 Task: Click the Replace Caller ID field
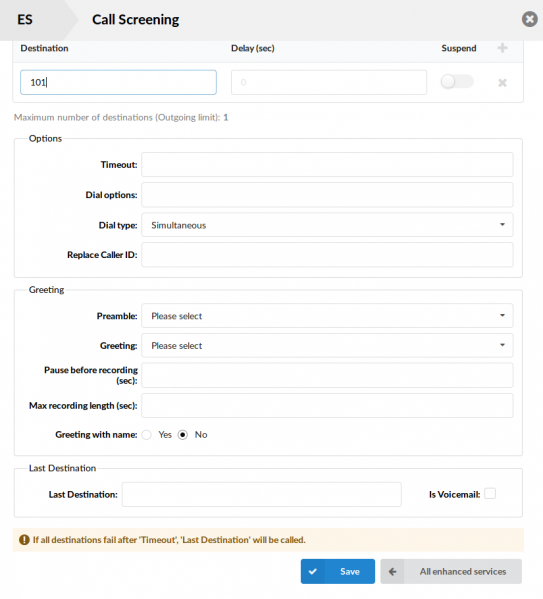(x=327, y=255)
